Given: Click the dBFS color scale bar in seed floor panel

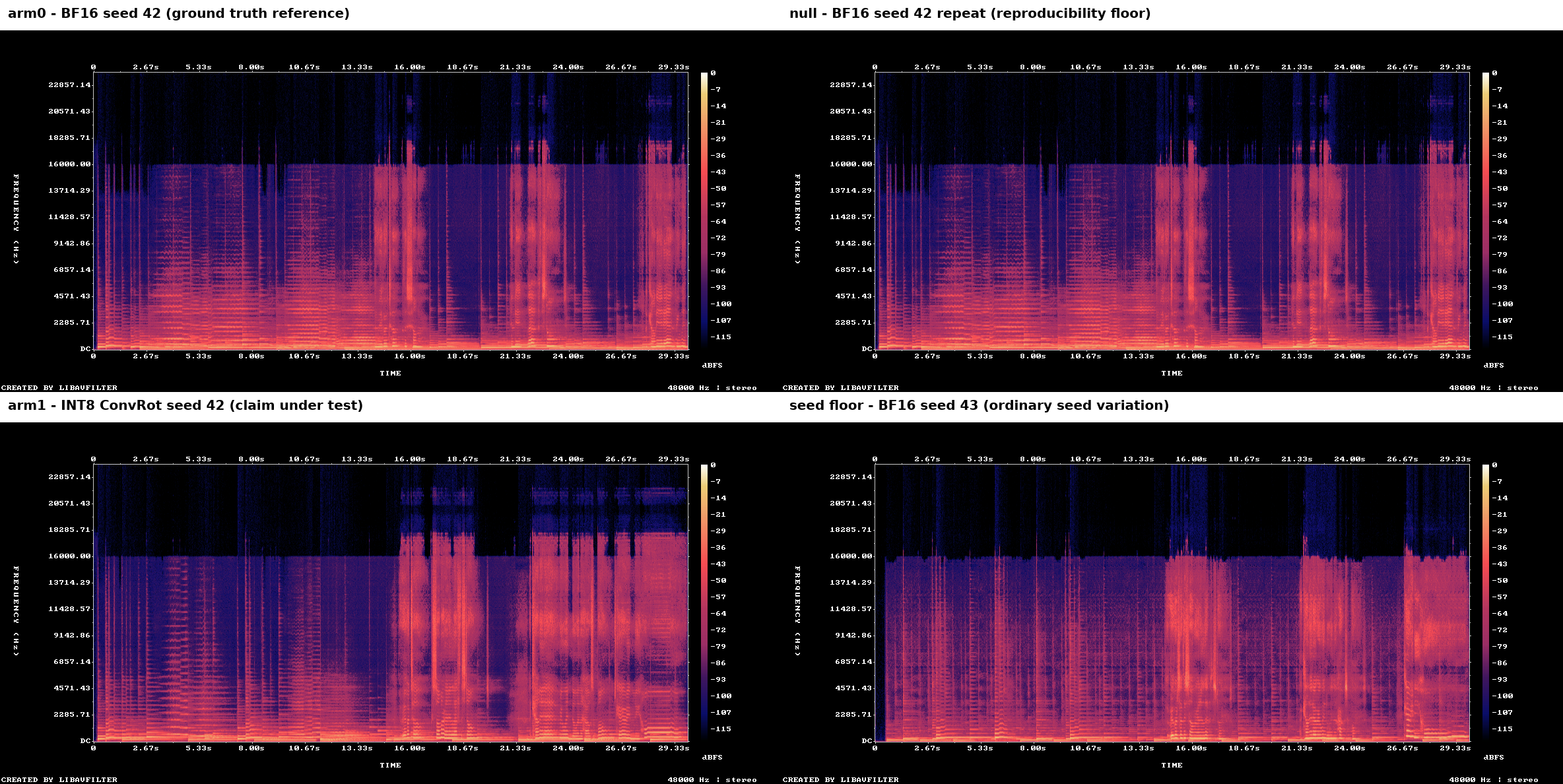Looking at the screenshot, I should point(1486,603).
